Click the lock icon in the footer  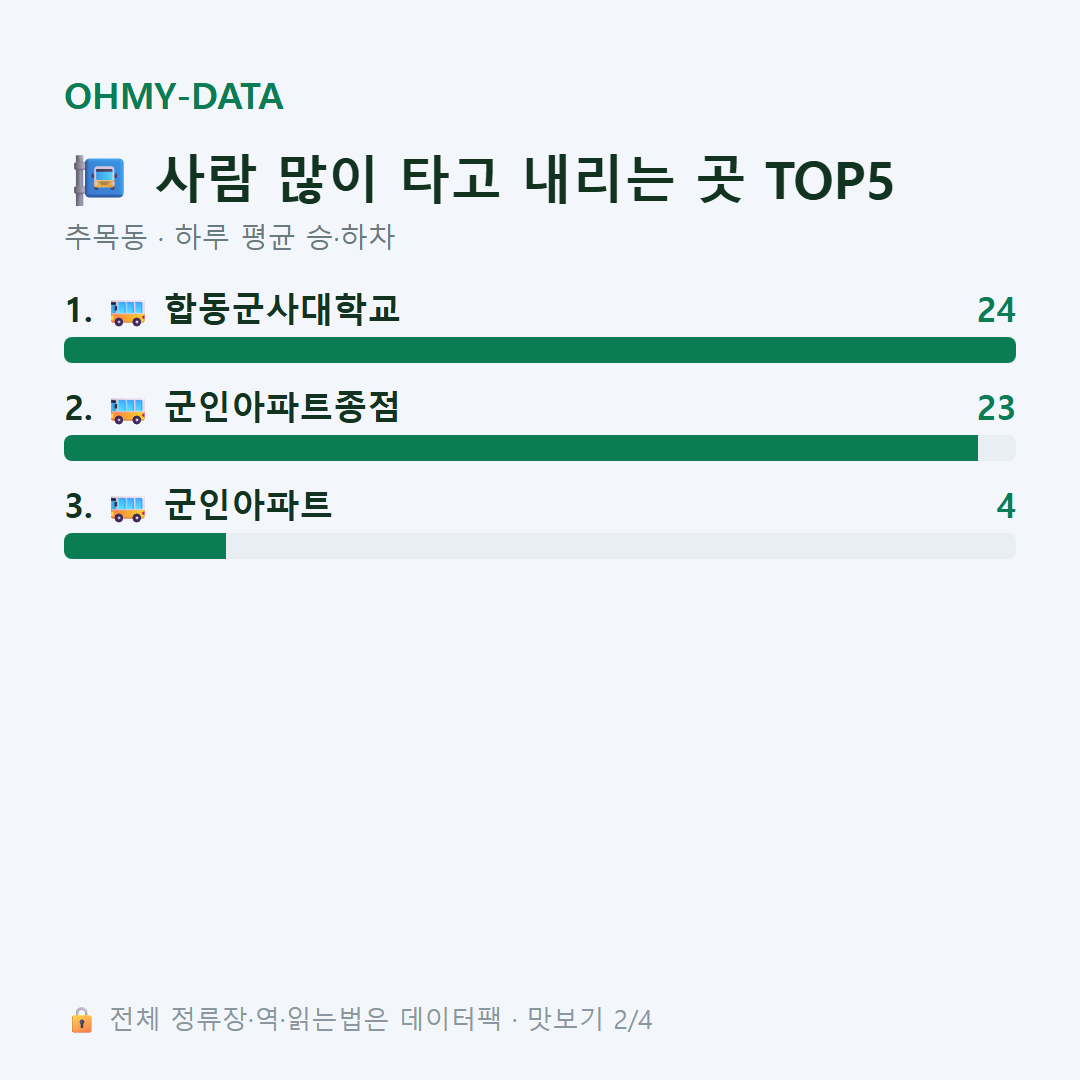[x=81, y=1020]
